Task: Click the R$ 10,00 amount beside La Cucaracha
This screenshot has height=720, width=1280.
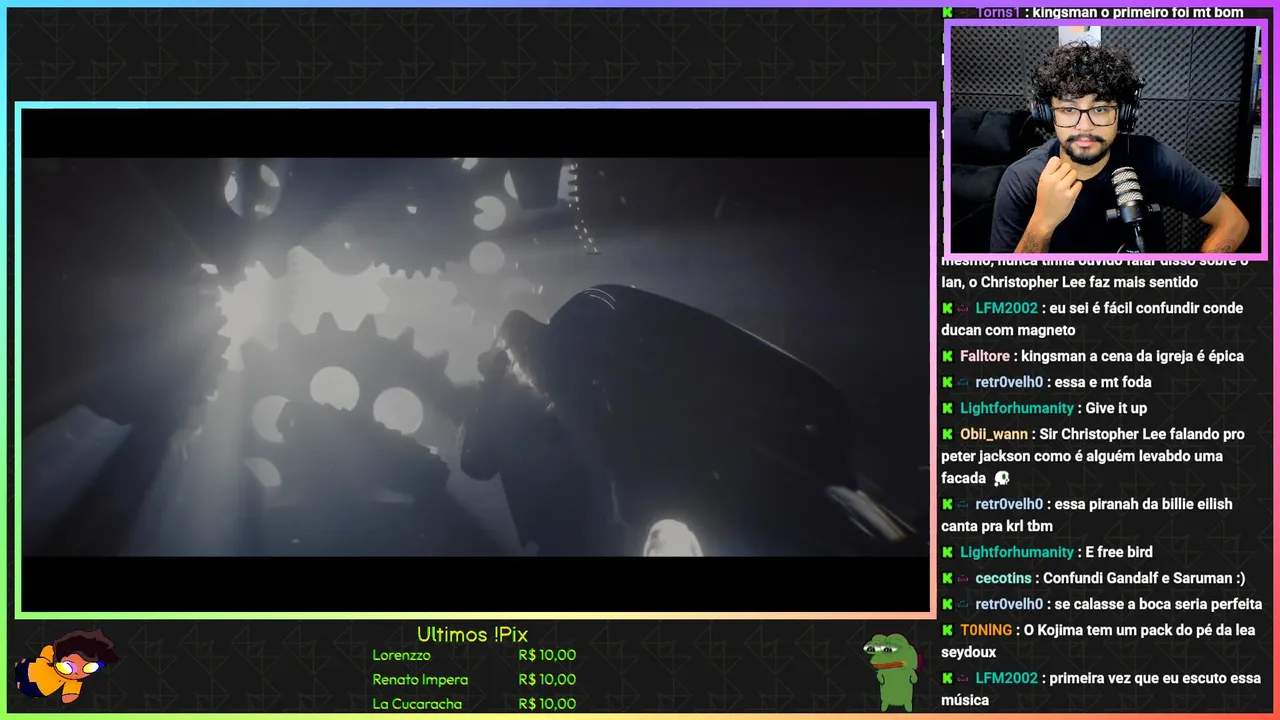Action: tap(547, 703)
